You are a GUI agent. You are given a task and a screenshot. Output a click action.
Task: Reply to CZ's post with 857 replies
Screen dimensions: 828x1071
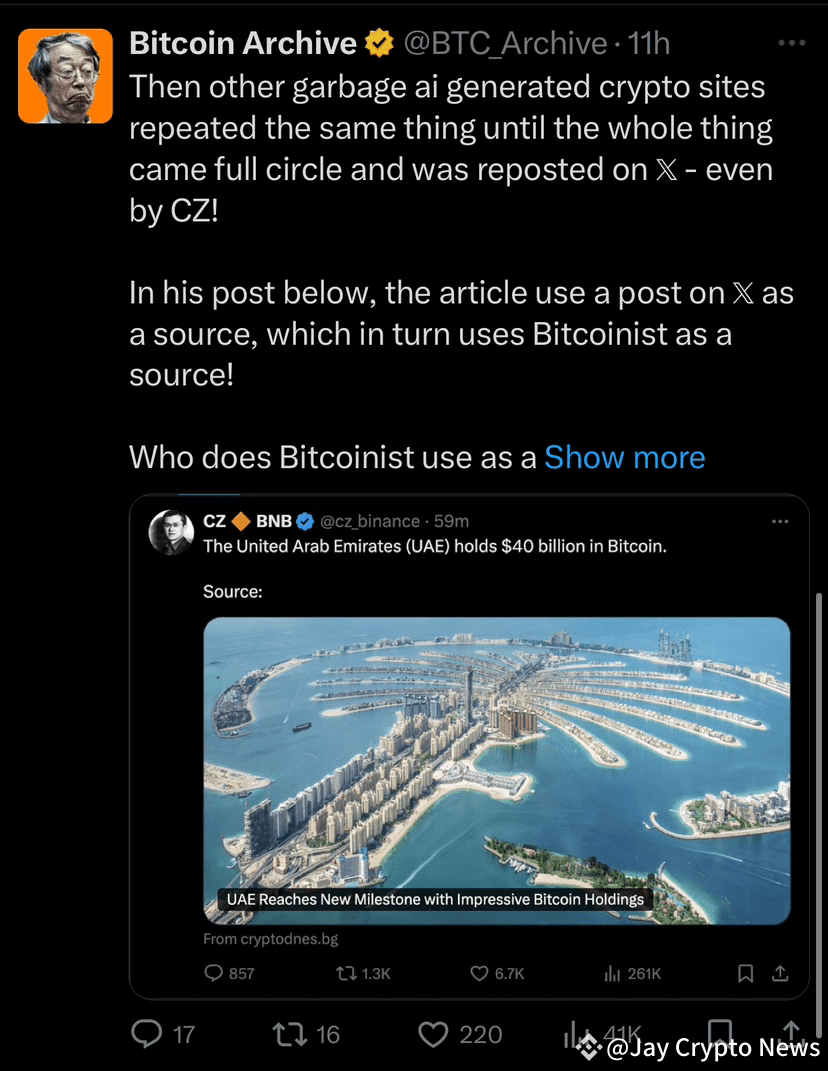click(214, 973)
